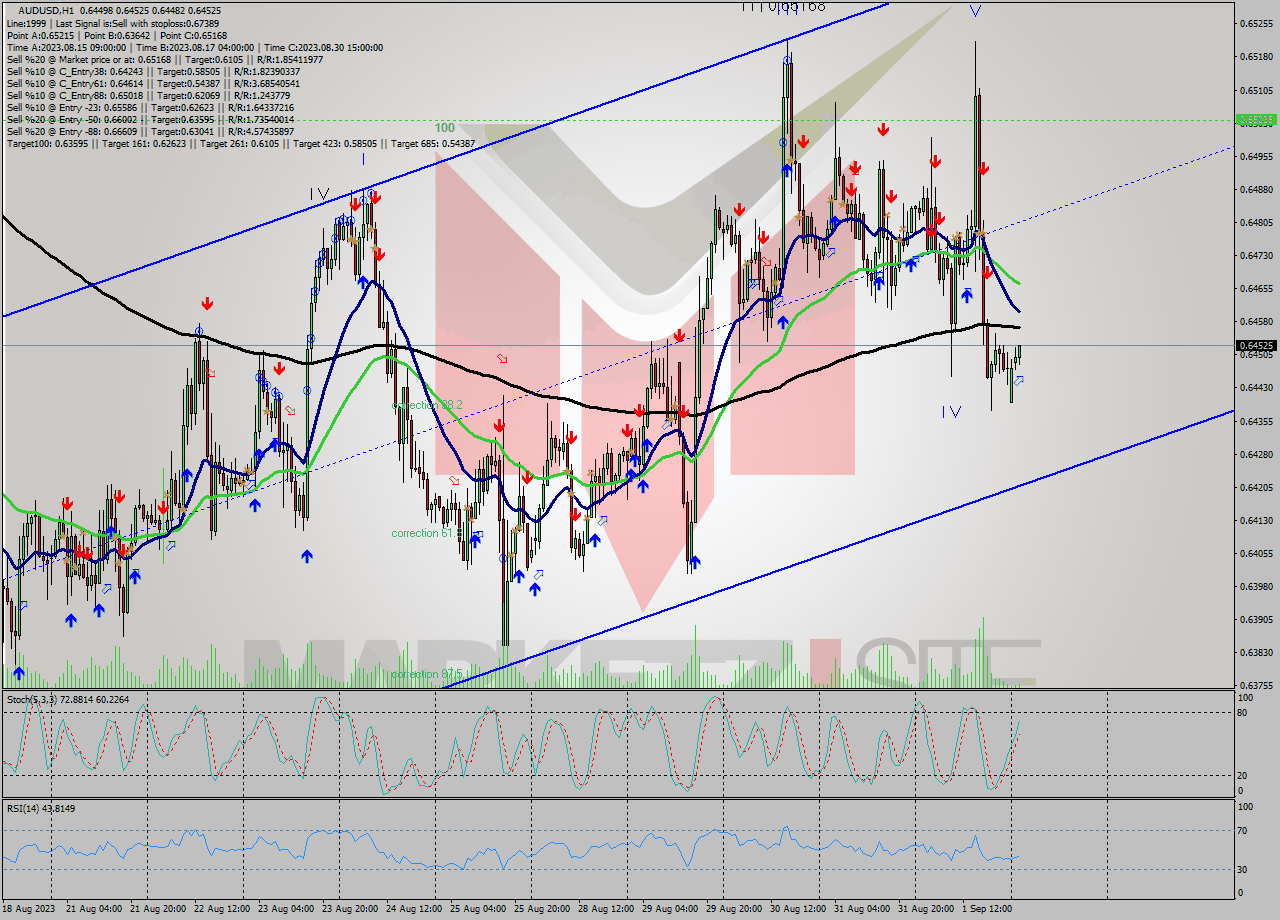1280x920 pixels.
Task: Click the RSI(14) 43.8149 indicator label
Action: point(41,808)
